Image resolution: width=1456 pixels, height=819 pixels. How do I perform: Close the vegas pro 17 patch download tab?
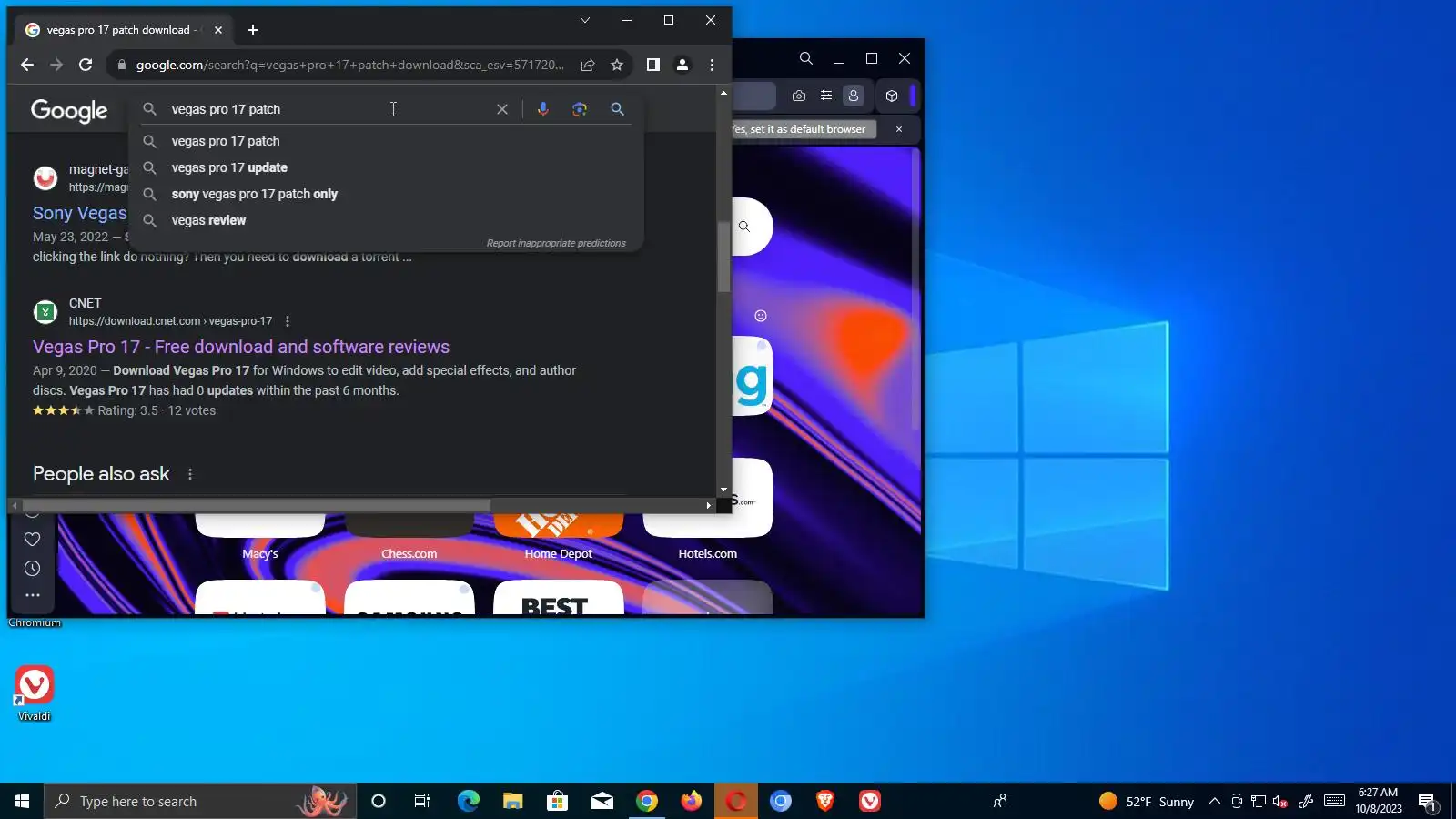(218, 30)
